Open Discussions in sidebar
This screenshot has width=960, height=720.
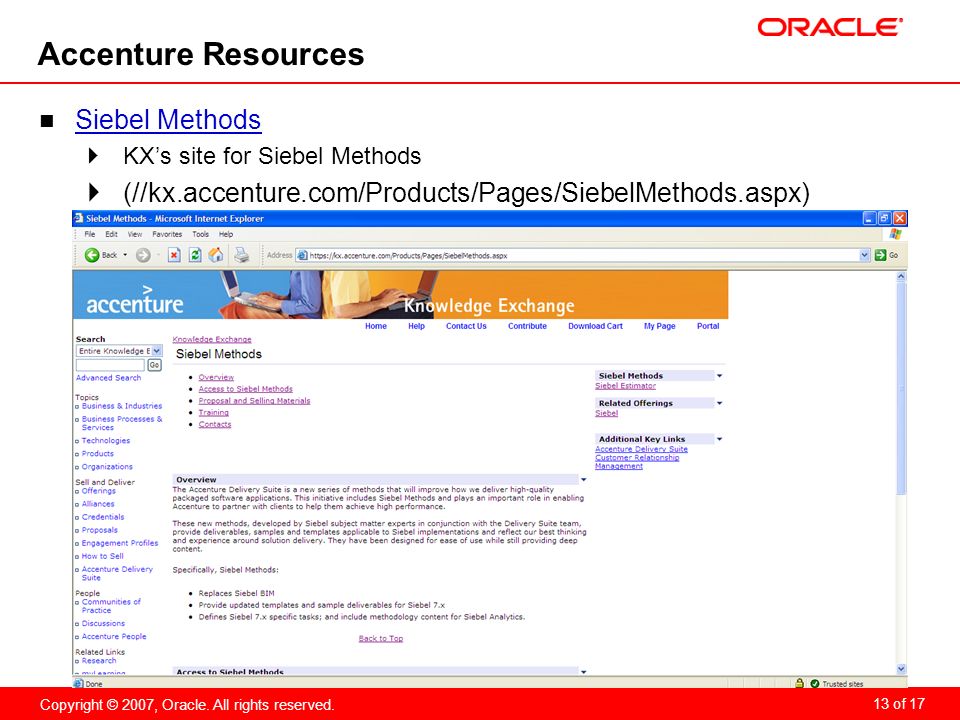pyautogui.click(x=103, y=623)
